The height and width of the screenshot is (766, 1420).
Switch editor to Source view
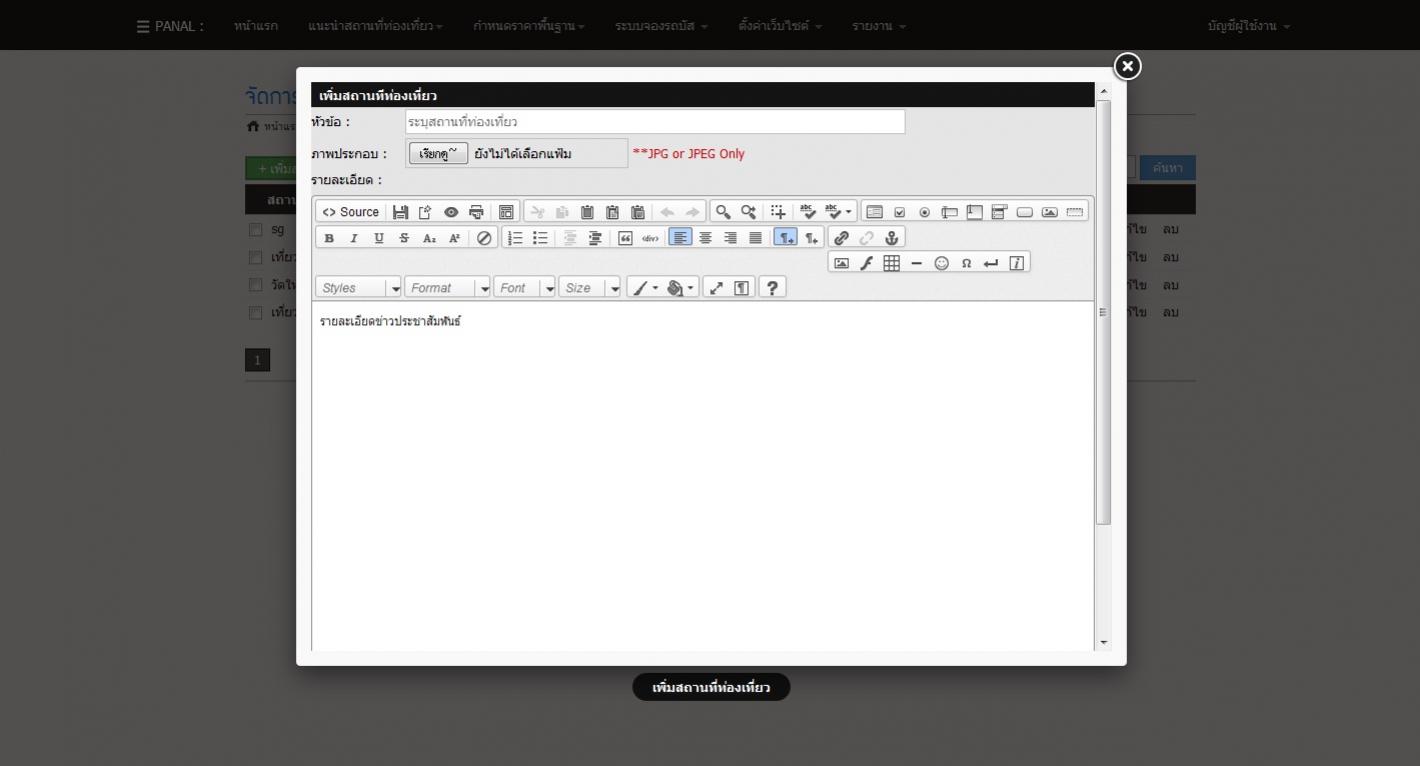pos(350,212)
